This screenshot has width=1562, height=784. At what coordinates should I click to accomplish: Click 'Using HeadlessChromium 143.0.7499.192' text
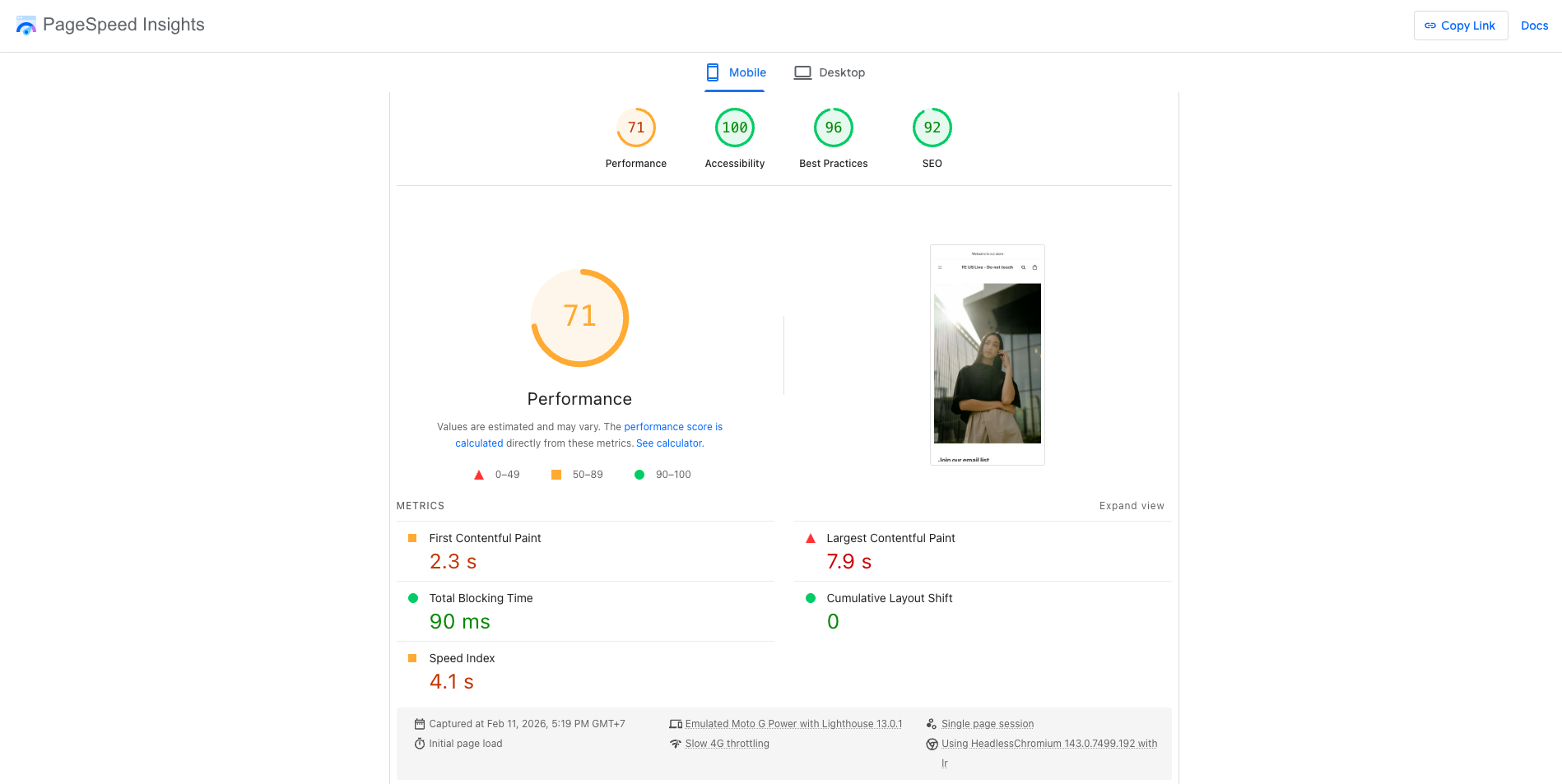point(1049,744)
